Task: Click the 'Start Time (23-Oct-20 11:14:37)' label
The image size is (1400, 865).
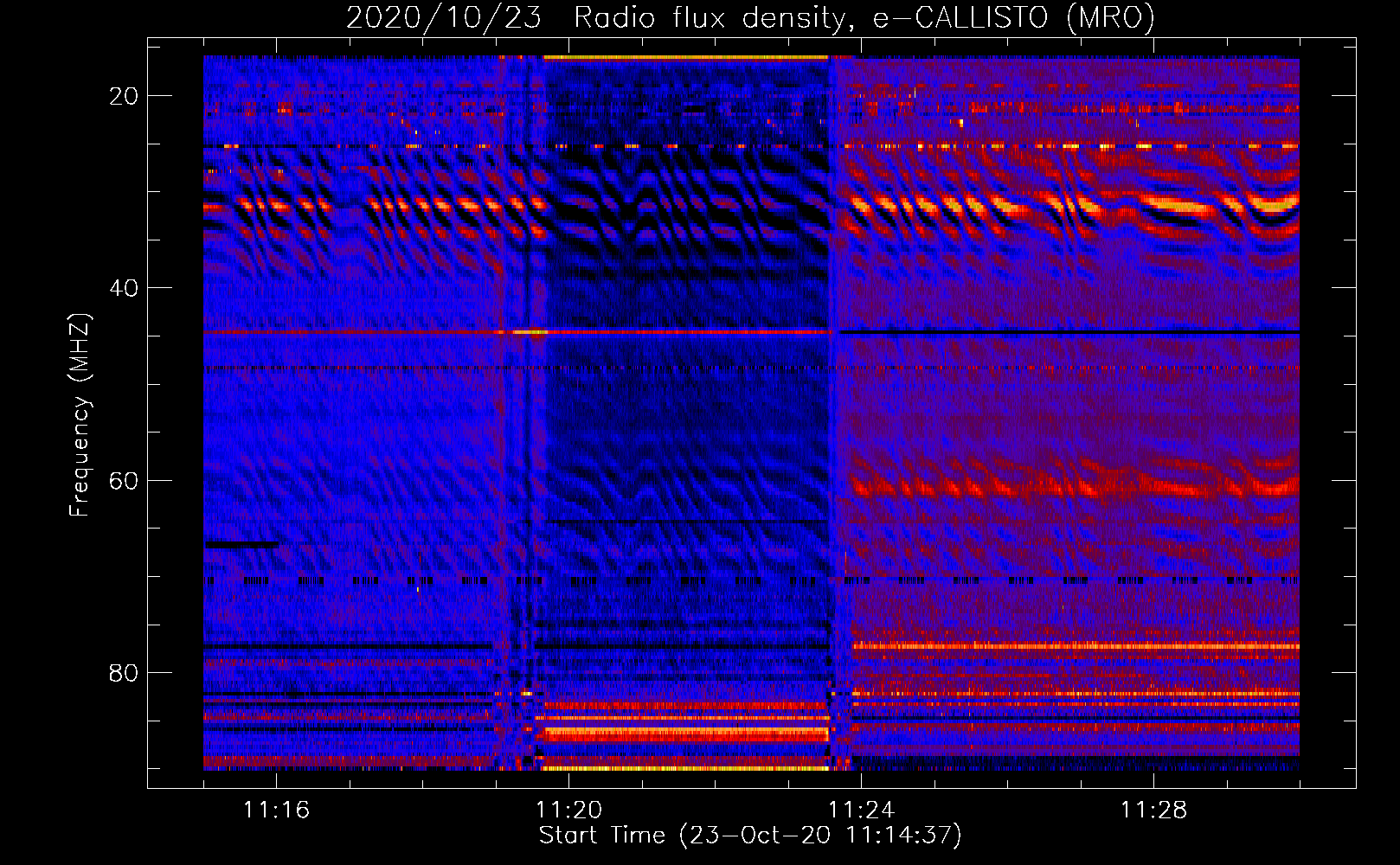Action: pyautogui.click(x=750, y=836)
